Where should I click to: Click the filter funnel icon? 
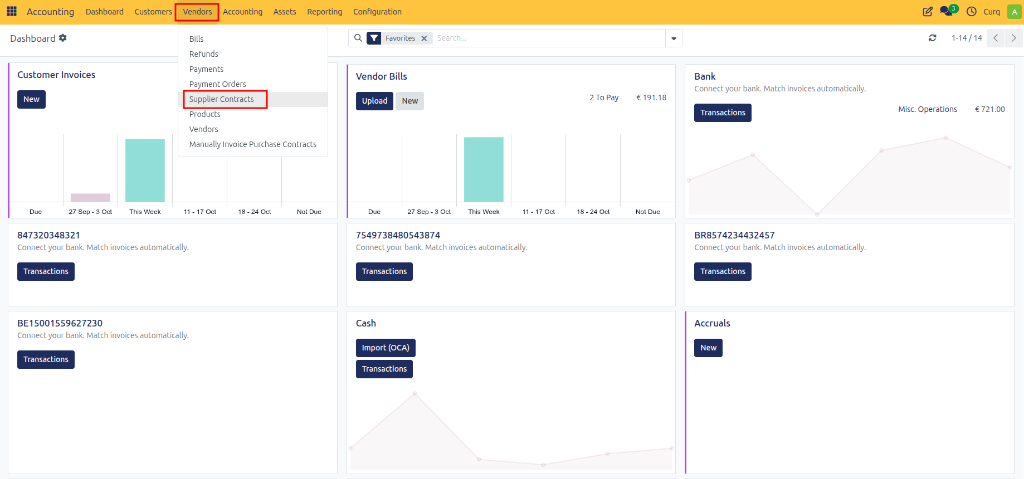374,39
